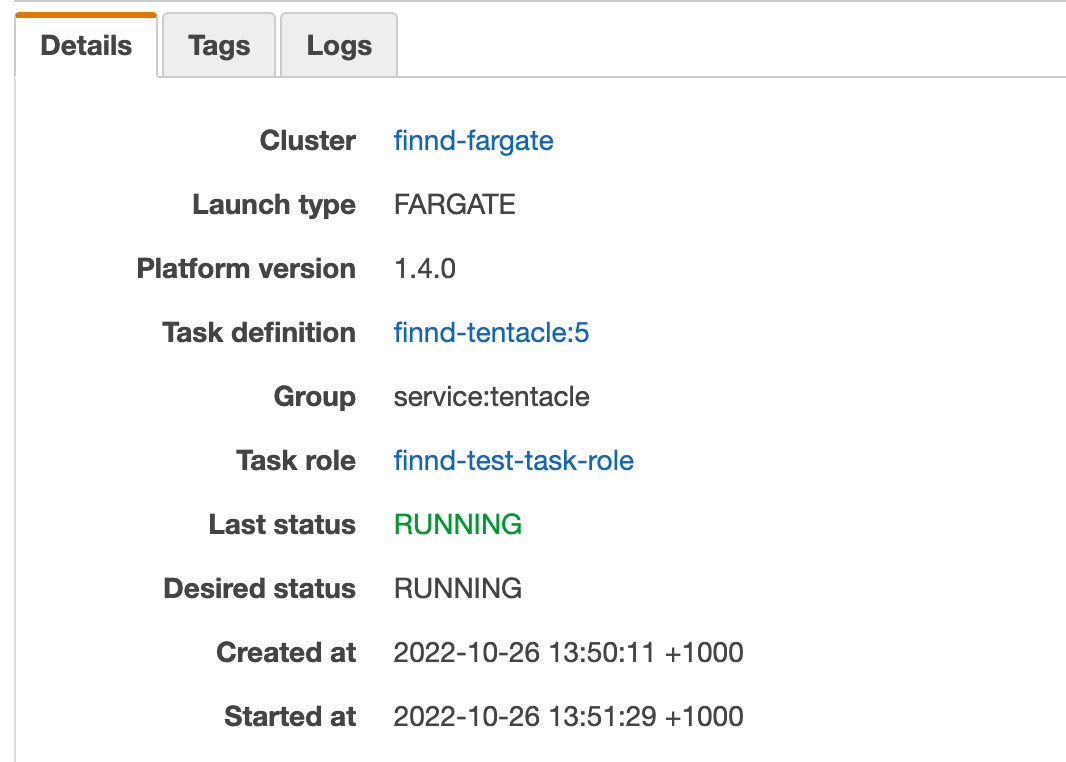Select the Launch type label
Screen dimensions: 1066x762
[x=274, y=204]
